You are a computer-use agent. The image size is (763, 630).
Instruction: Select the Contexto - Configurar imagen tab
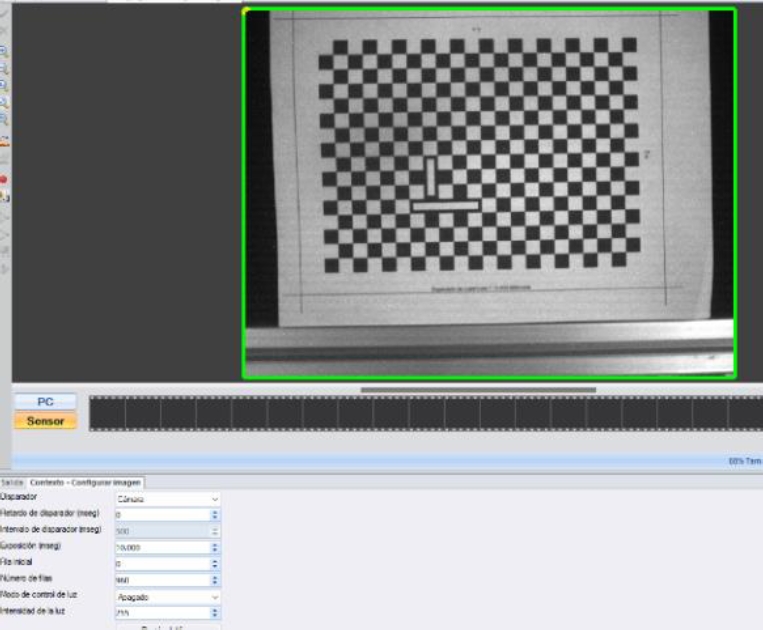[86, 482]
